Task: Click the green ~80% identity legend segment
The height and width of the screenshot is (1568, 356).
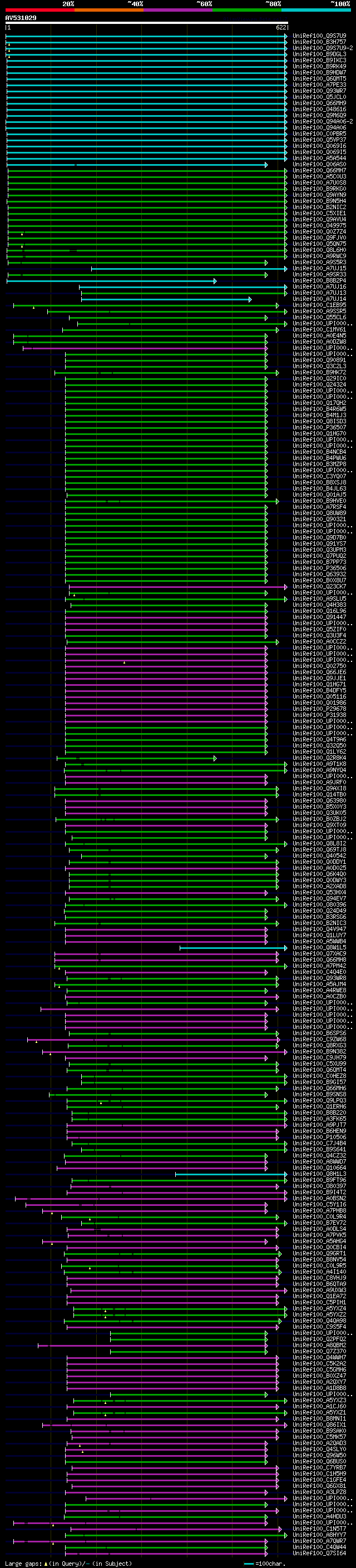Action: 247,11
